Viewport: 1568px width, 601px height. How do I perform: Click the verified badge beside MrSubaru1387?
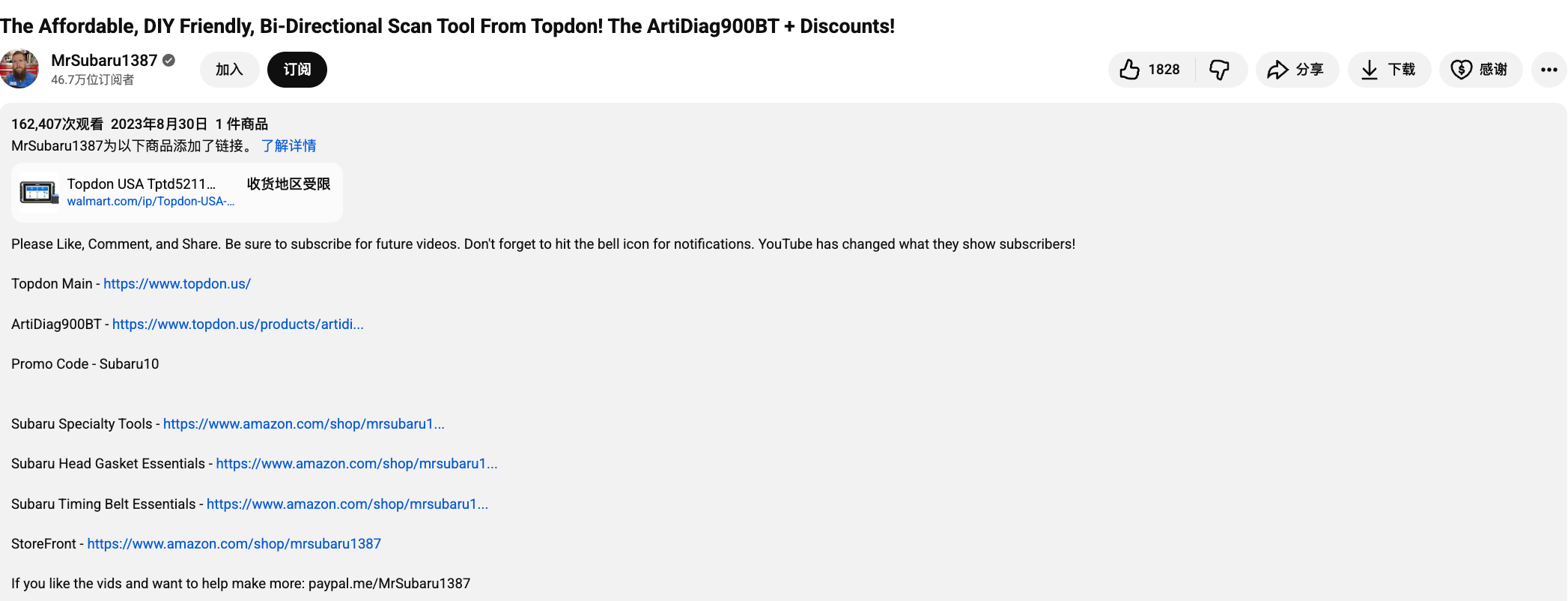pos(169,60)
